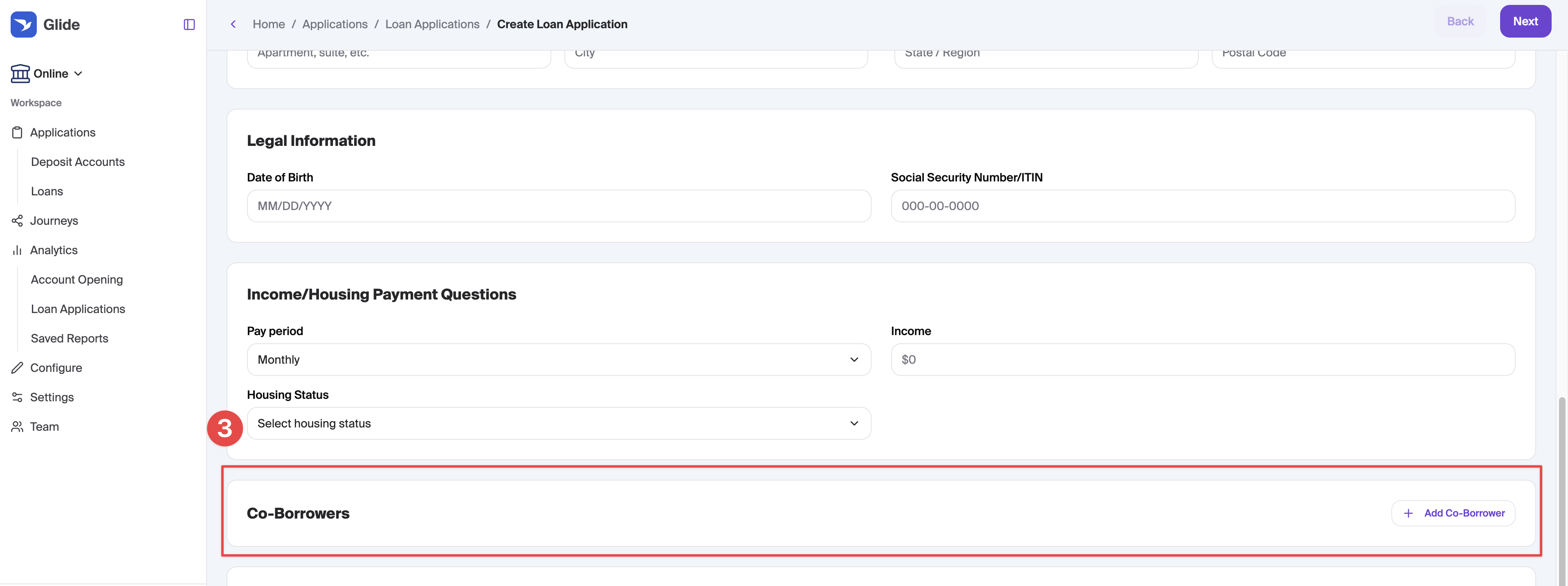Expand the Select housing status dropdown
Image resolution: width=1568 pixels, height=586 pixels.
(x=559, y=423)
